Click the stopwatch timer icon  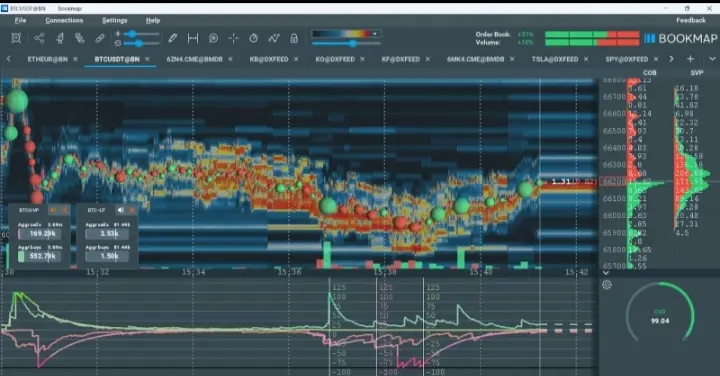pos(253,38)
